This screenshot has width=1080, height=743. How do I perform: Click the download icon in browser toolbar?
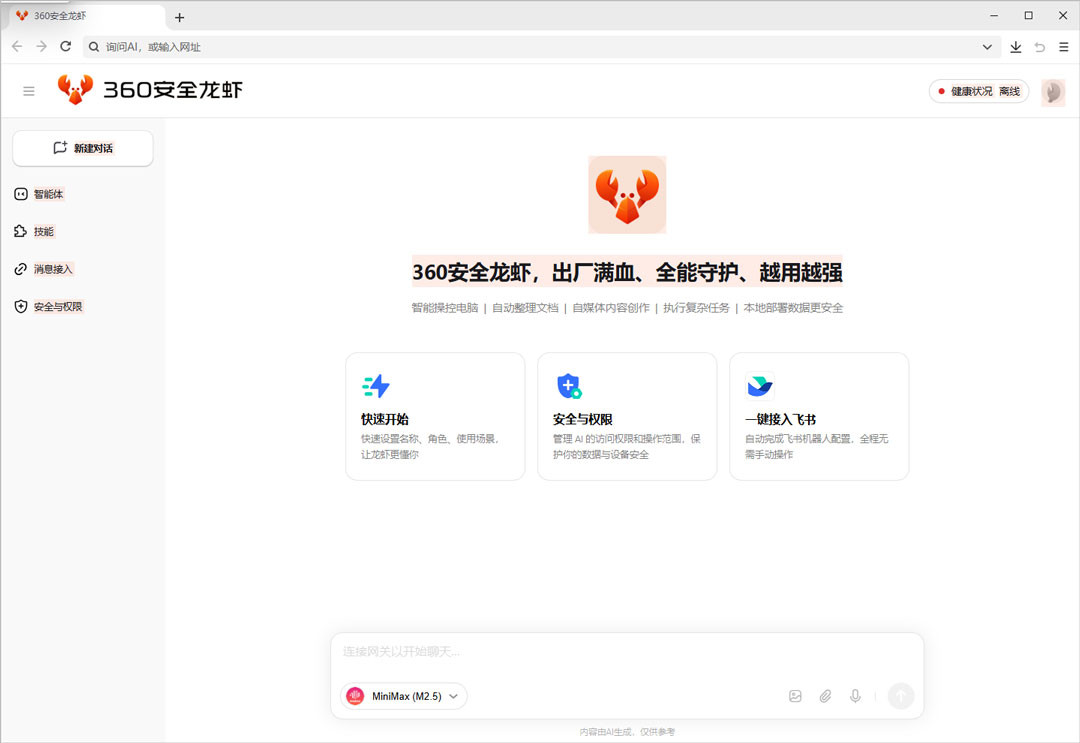(1015, 46)
